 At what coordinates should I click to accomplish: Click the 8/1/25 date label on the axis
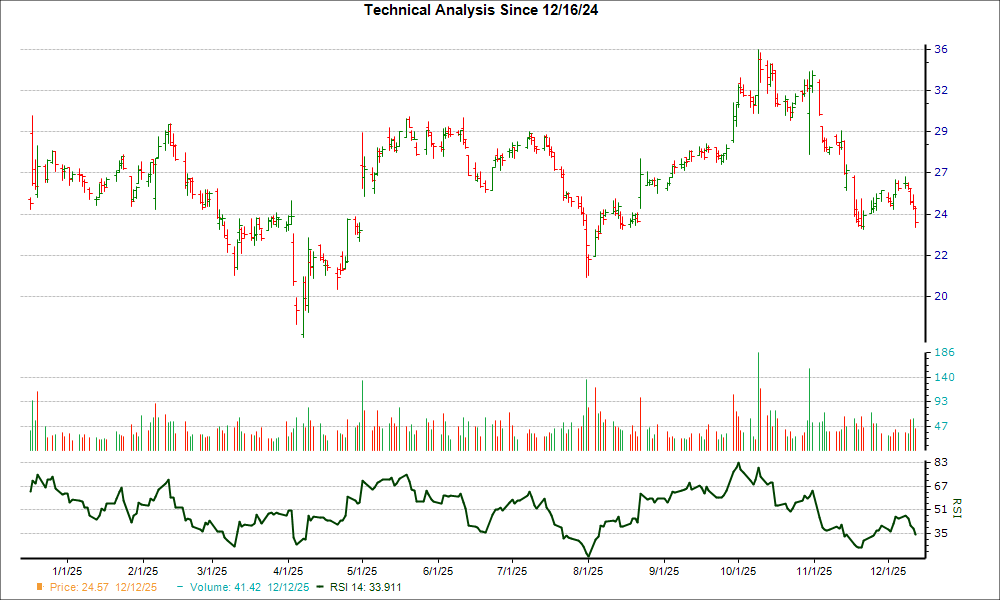[x=588, y=566]
